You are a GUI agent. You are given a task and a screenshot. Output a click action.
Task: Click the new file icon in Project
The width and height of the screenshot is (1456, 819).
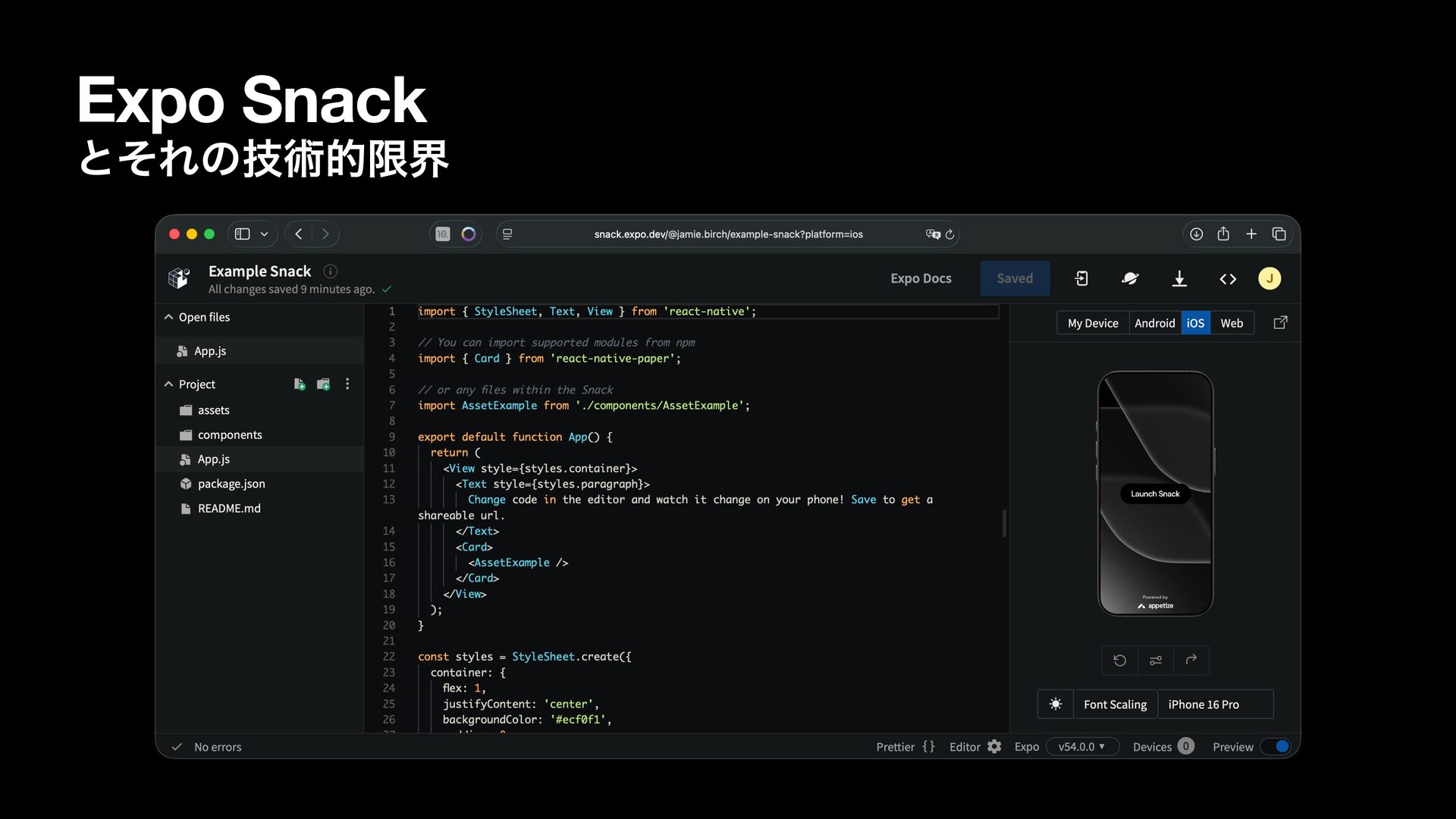pos(300,384)
